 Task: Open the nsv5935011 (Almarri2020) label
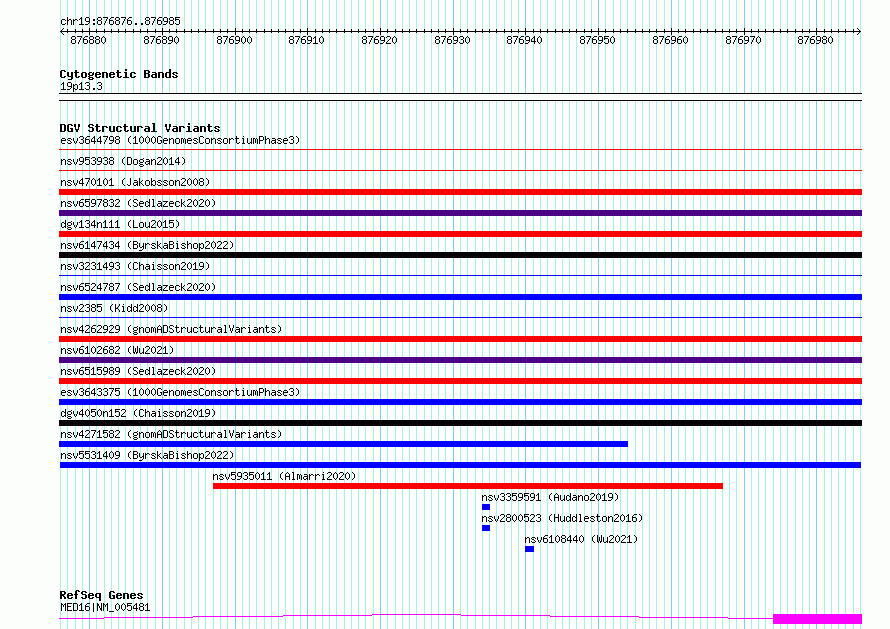point(284,476)
